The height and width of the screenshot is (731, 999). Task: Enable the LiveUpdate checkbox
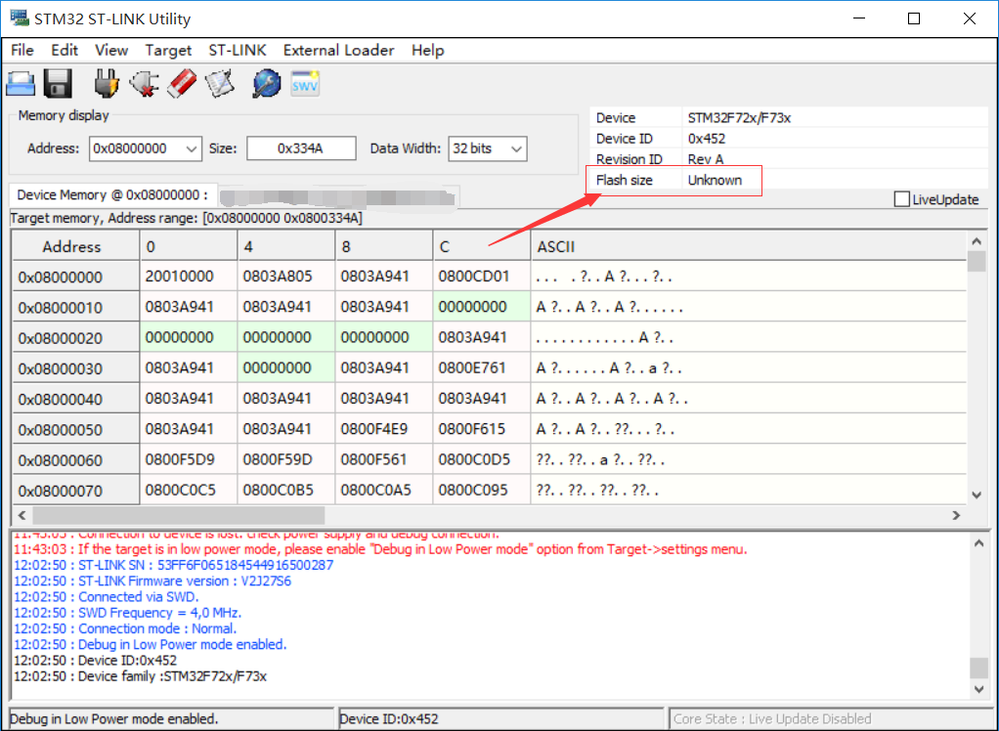point(902,199)
